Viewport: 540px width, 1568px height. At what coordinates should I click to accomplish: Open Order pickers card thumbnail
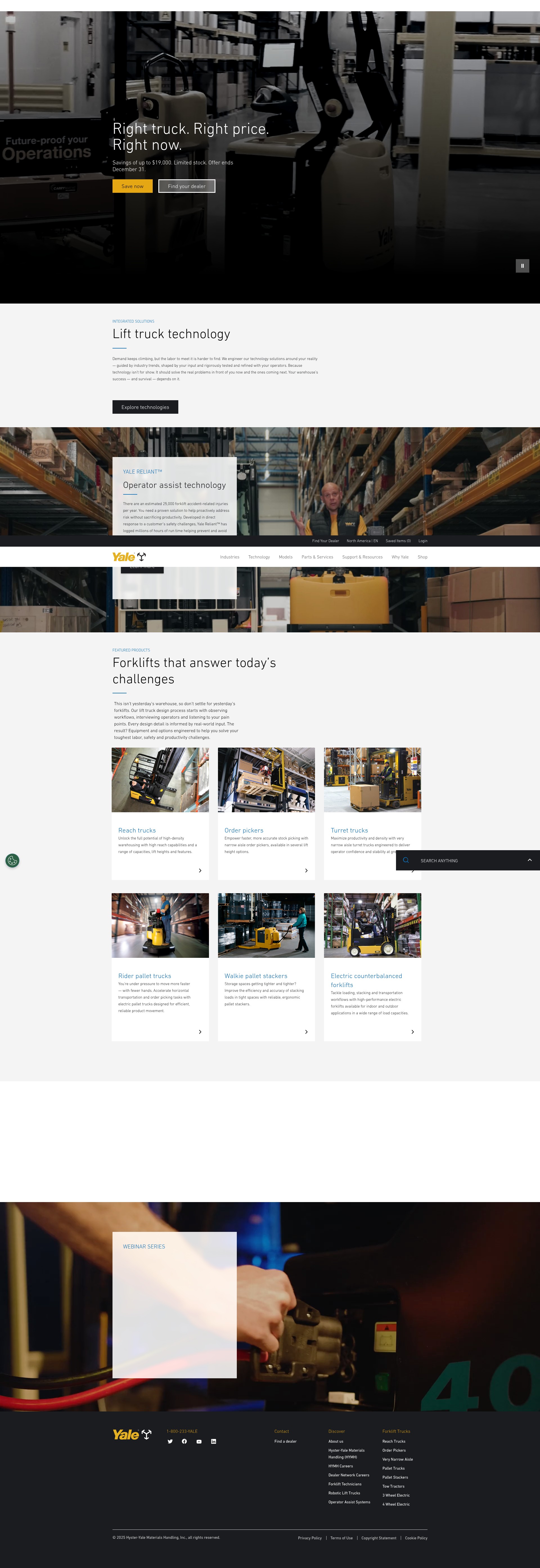(266, 780)
